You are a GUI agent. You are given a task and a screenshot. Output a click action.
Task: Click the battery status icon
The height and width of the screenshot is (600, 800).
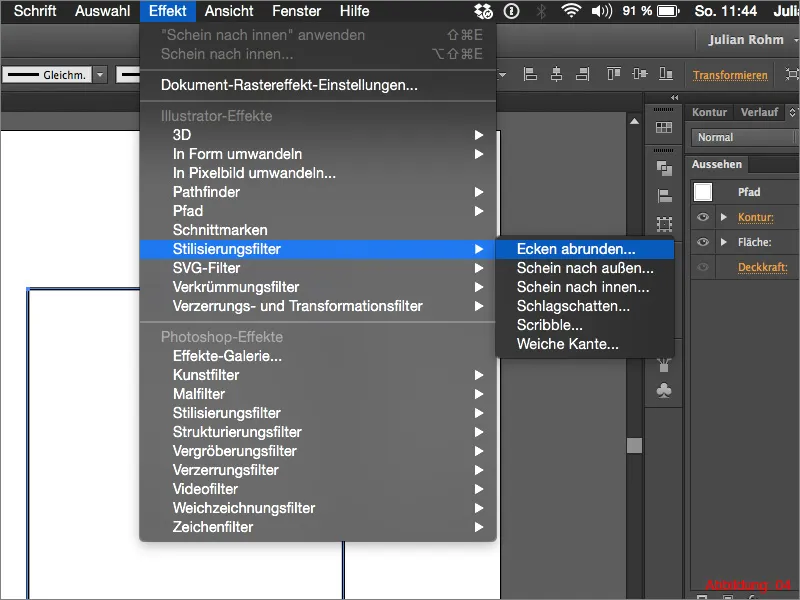pos(668,11)
